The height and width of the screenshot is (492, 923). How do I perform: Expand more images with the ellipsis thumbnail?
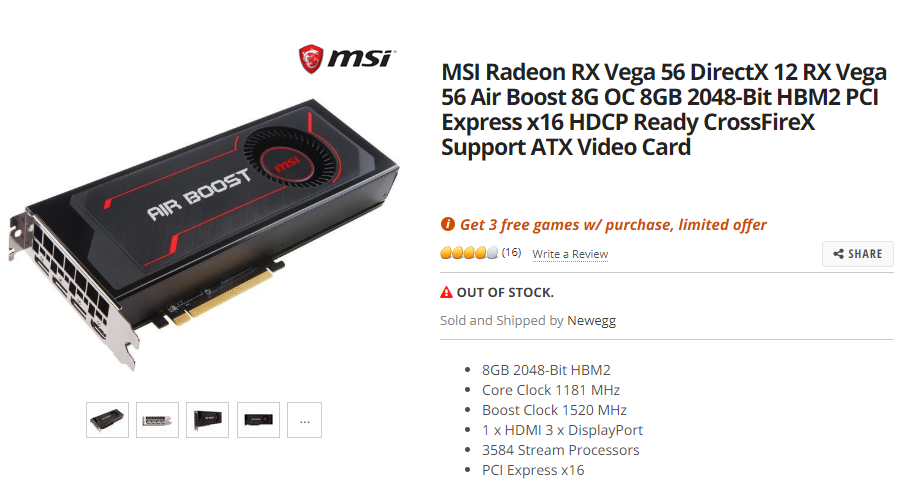tap(304, 420)
